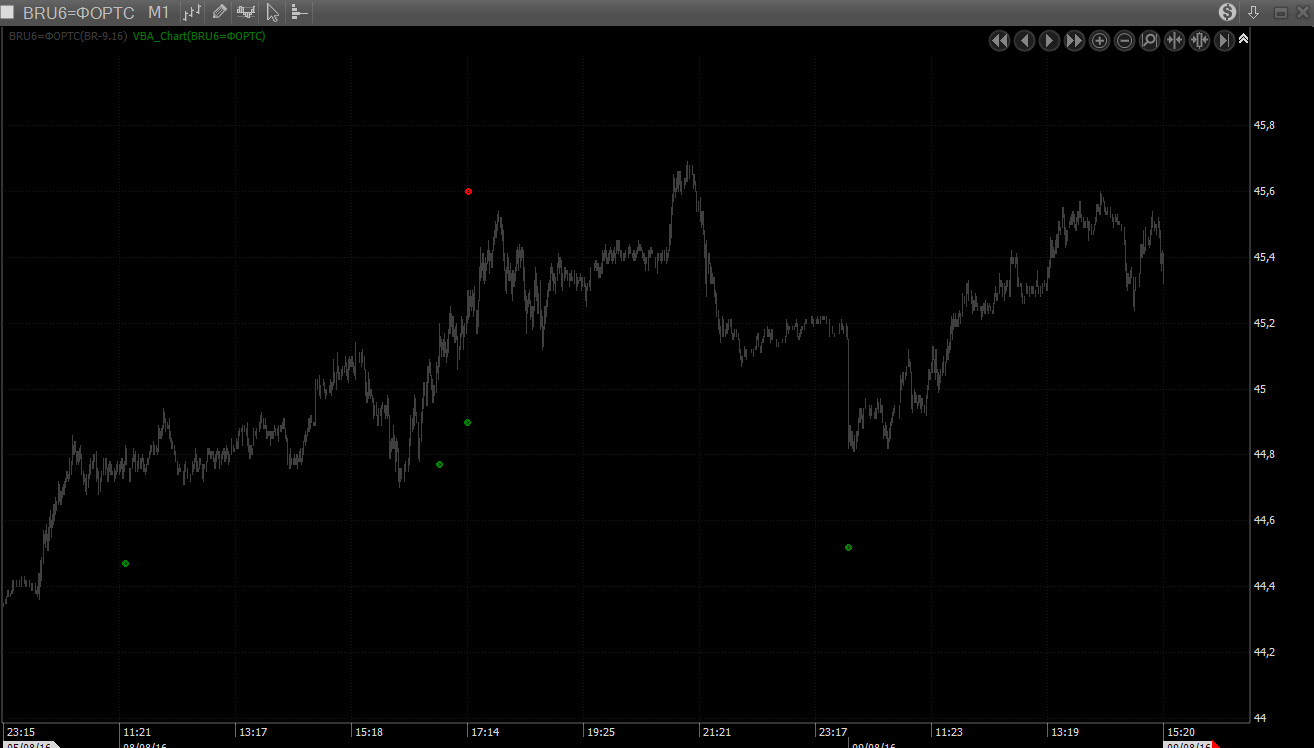
Task: Toggle the white checkbox beside BRU6=ФОРТС
Action: point(8,12)
